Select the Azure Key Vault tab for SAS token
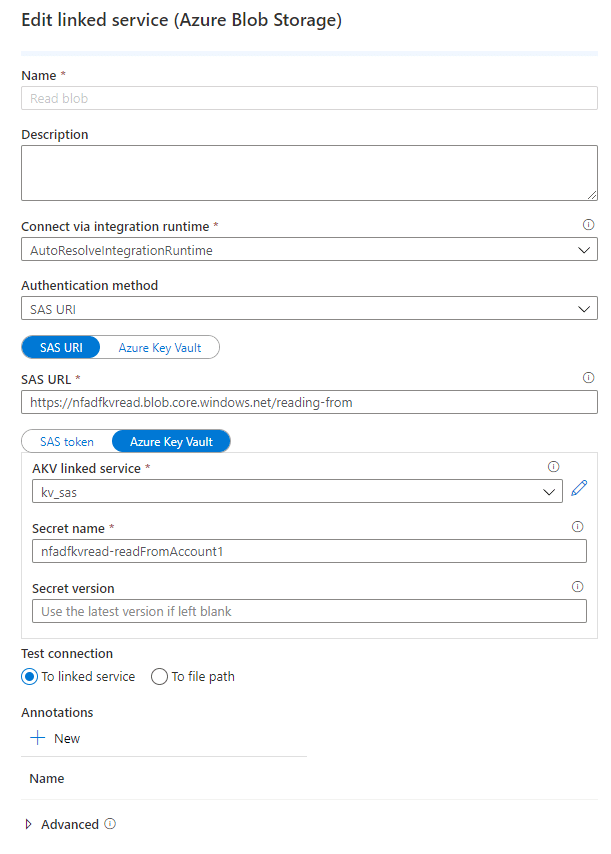 (171, 442)
